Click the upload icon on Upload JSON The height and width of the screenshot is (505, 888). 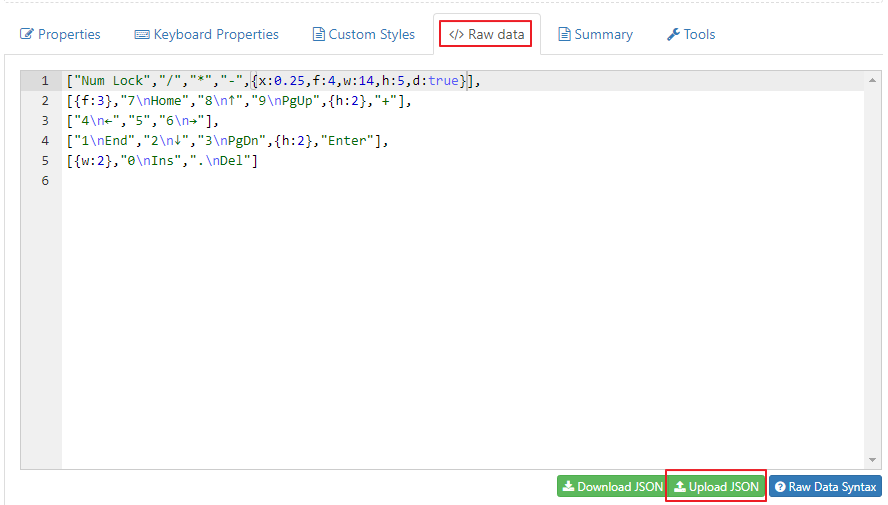pos(679,487)
